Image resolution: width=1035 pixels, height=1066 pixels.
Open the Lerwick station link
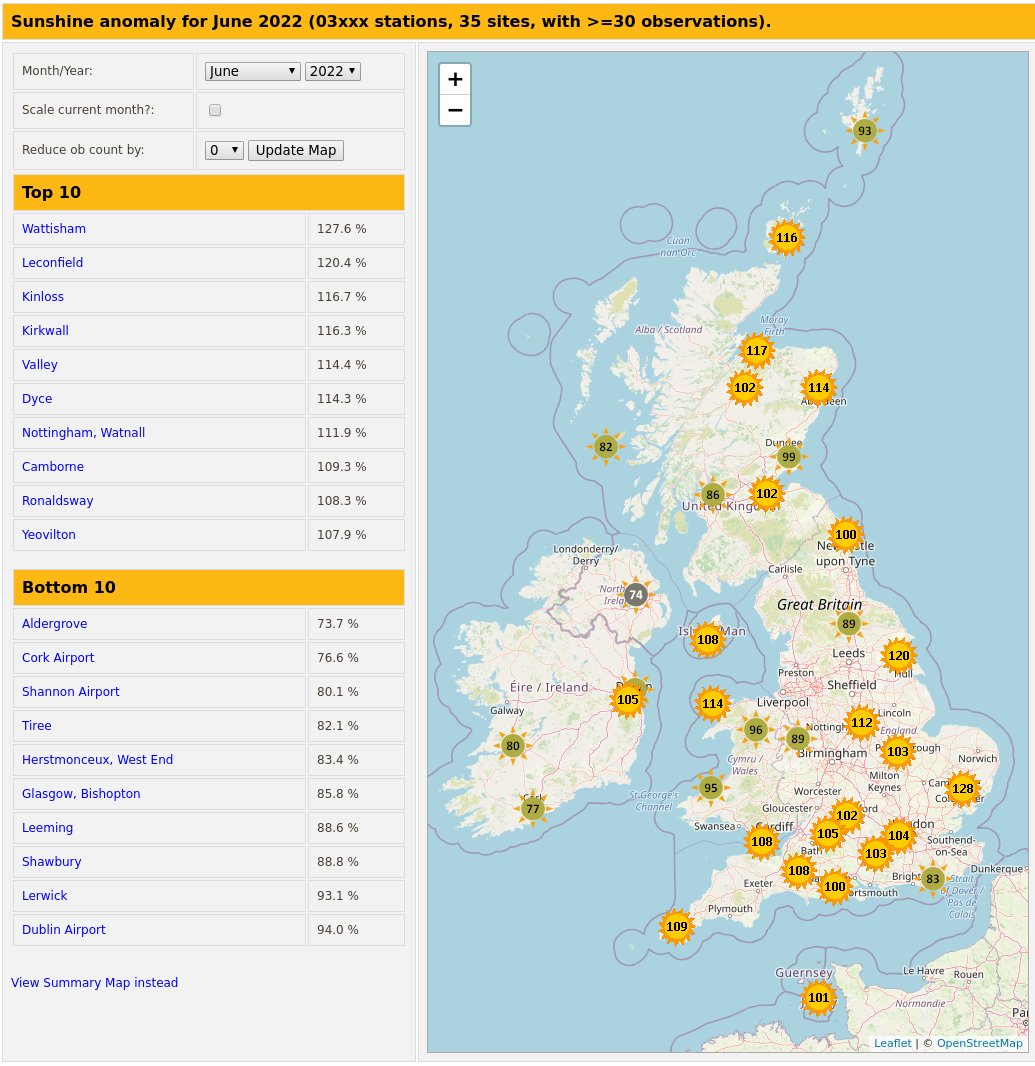[x=44, y=895]
